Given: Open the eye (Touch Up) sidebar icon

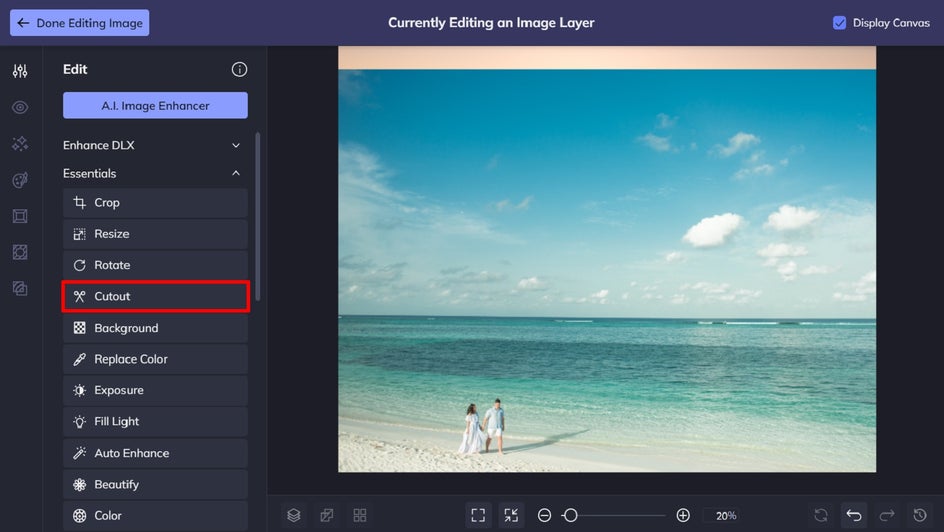Looking at the screenshot, I should [x=20, y=108].
